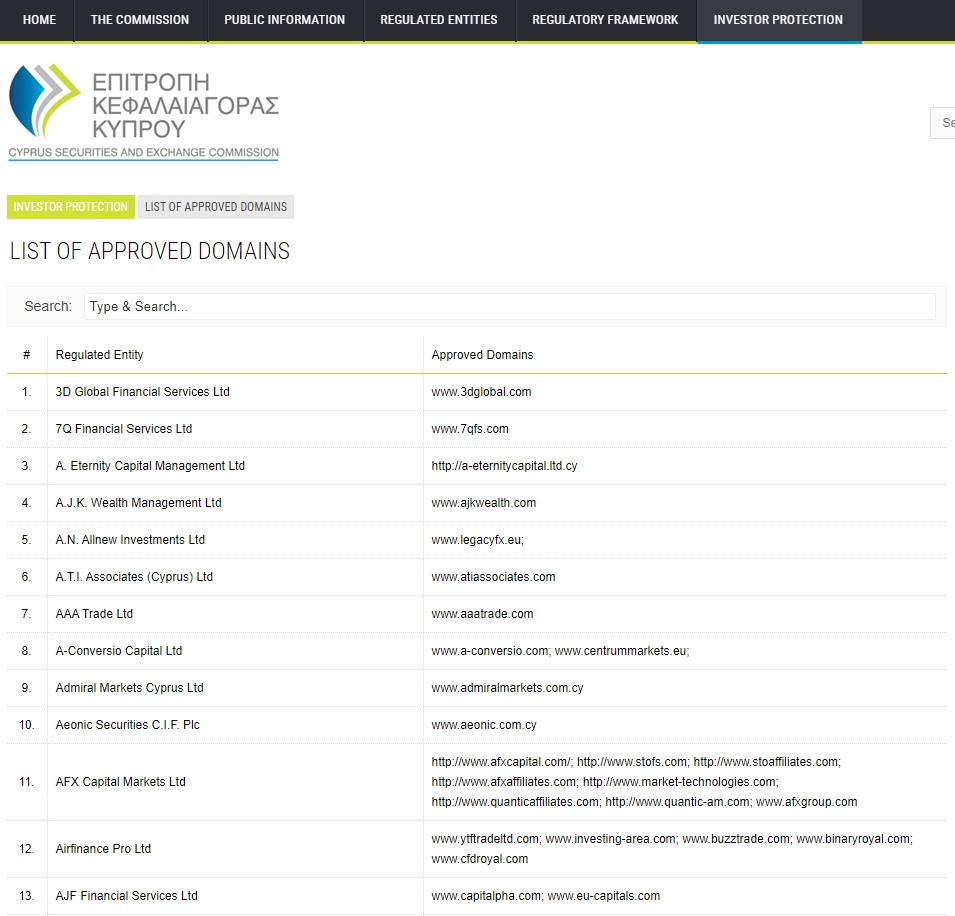Open the REGULATED ENTITIES menu
This screenshot has height=916, width=955.
[439, 19]
